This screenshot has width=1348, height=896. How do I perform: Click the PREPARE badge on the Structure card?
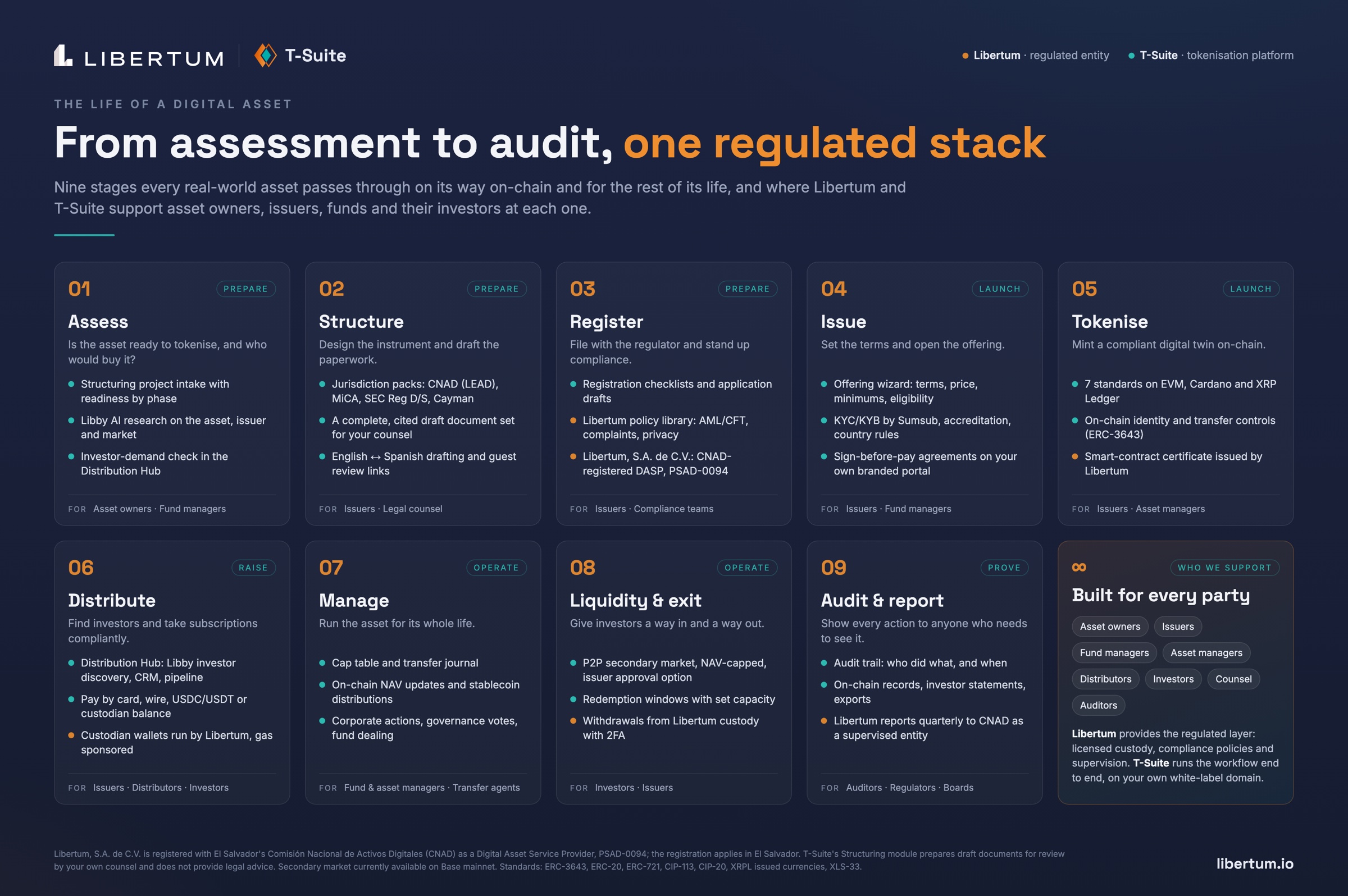497,289
